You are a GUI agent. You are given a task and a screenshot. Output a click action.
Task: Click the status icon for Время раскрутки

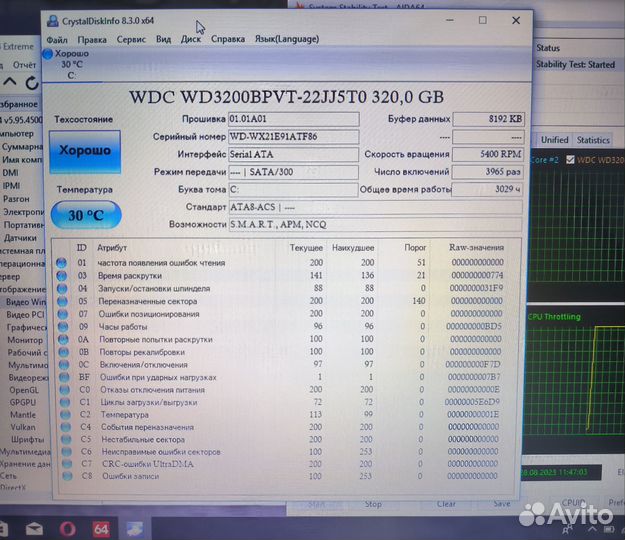(61, 276)
